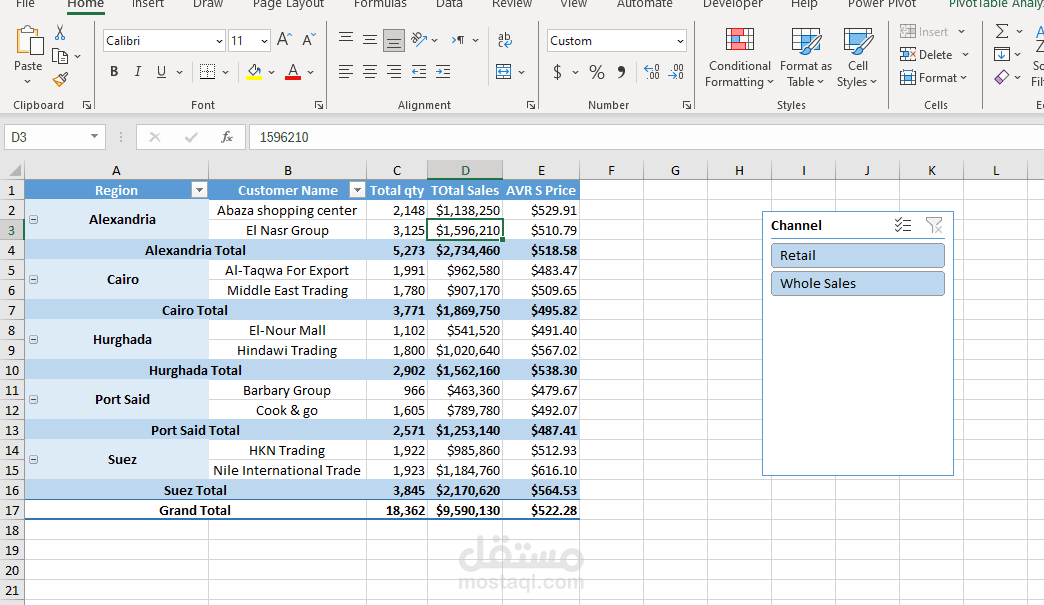Open Conditional Formatting menu
The height and width of the screenshot is (605, 1044).
click(739, 58)
